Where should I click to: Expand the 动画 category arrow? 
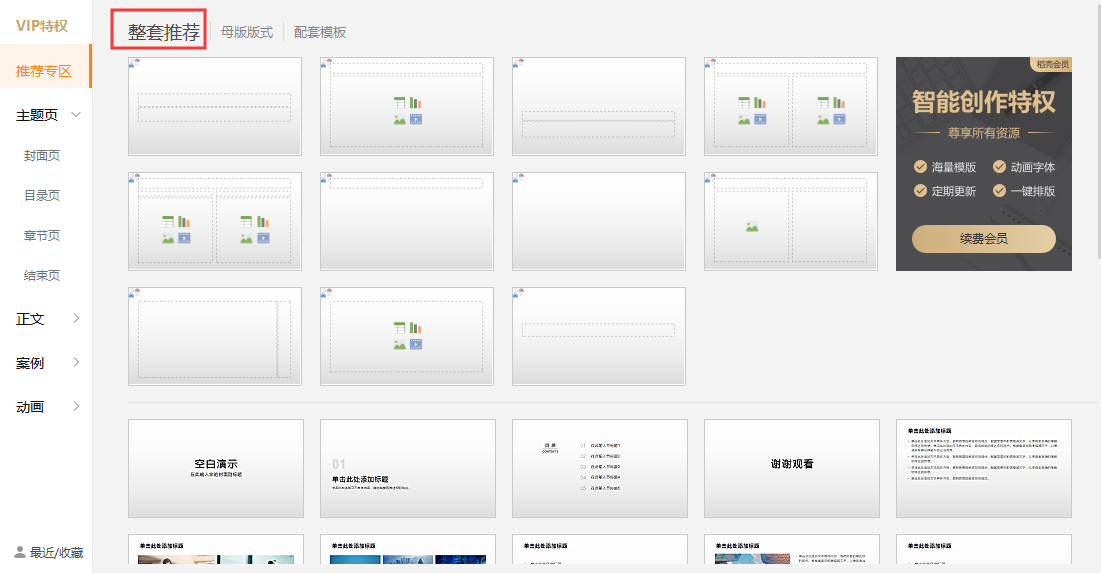click(x=76, y=406)
